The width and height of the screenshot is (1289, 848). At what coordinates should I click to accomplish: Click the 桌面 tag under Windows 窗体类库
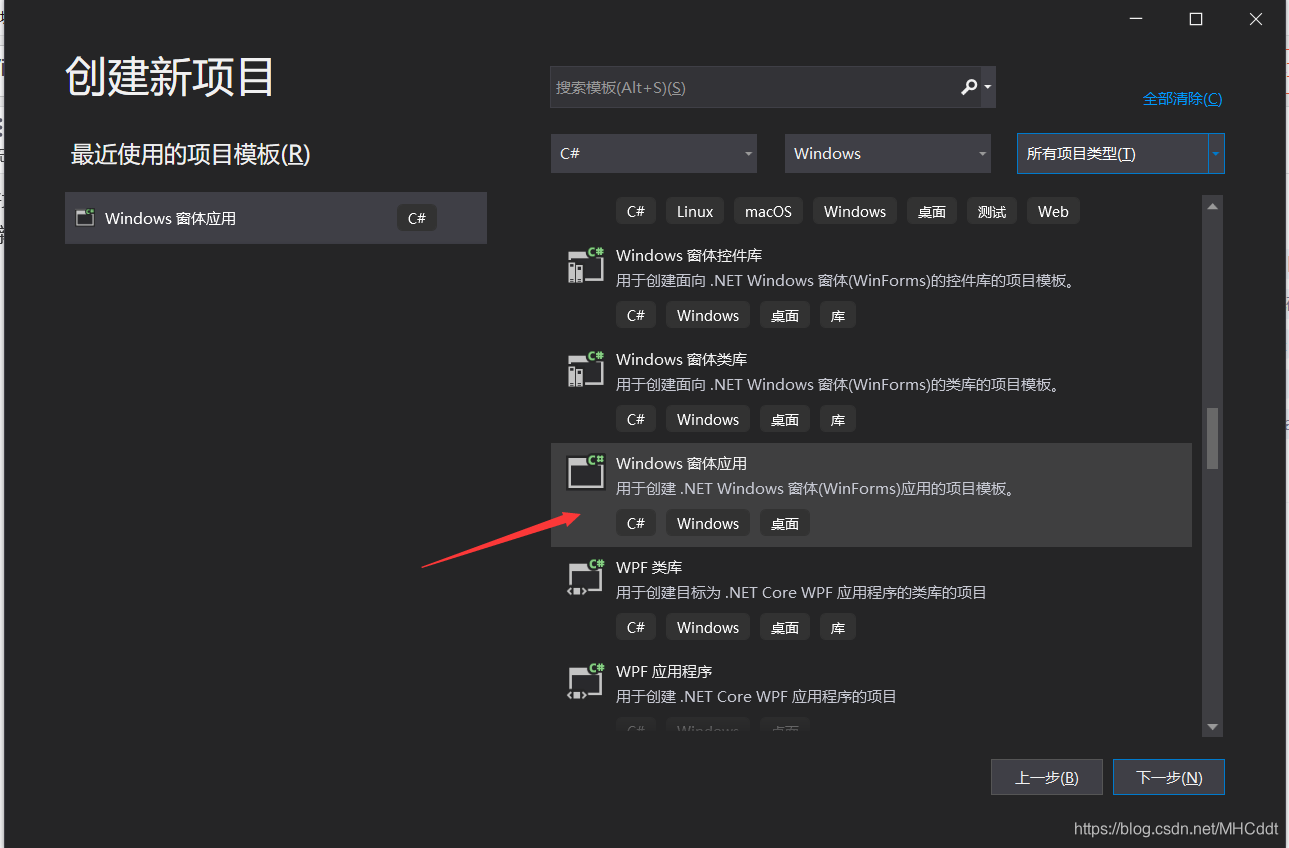(785, 419)
